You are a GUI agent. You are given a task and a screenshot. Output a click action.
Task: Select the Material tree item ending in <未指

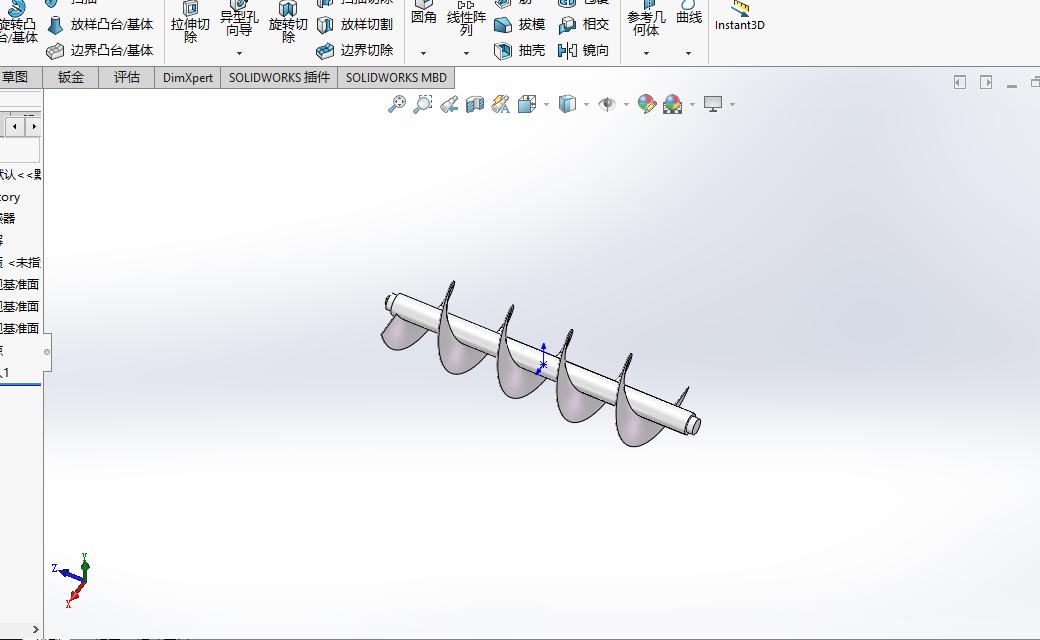(x=20, y=263)
